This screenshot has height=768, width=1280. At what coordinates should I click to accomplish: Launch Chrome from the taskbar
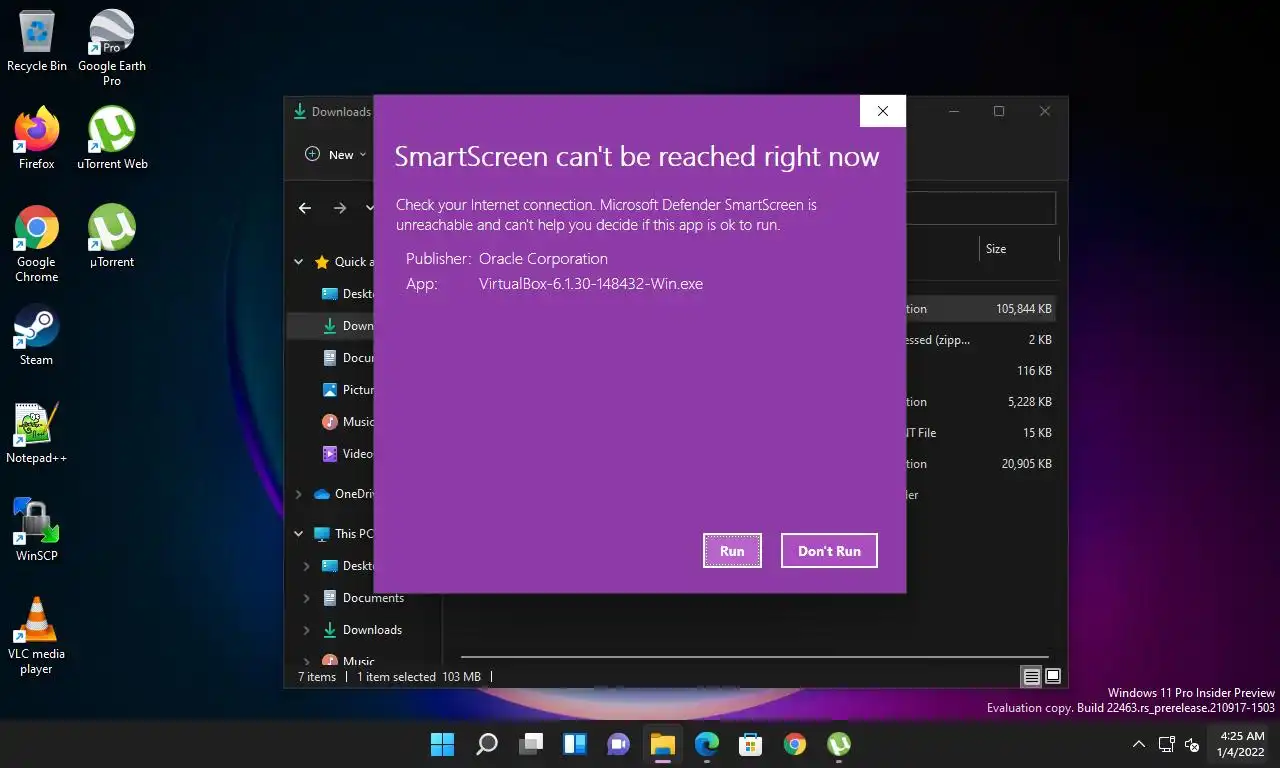click(795, 744)
